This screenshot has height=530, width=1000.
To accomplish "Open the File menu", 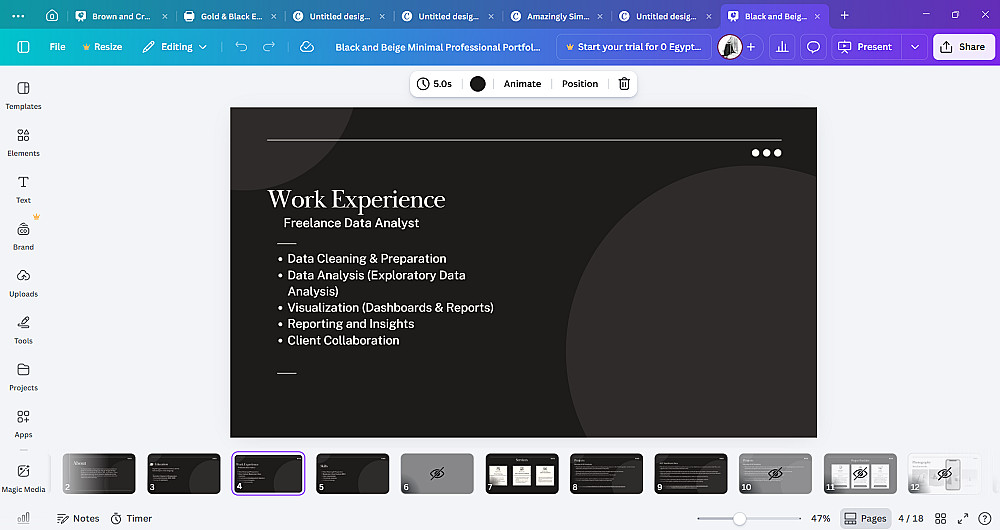I will [57, 47].
